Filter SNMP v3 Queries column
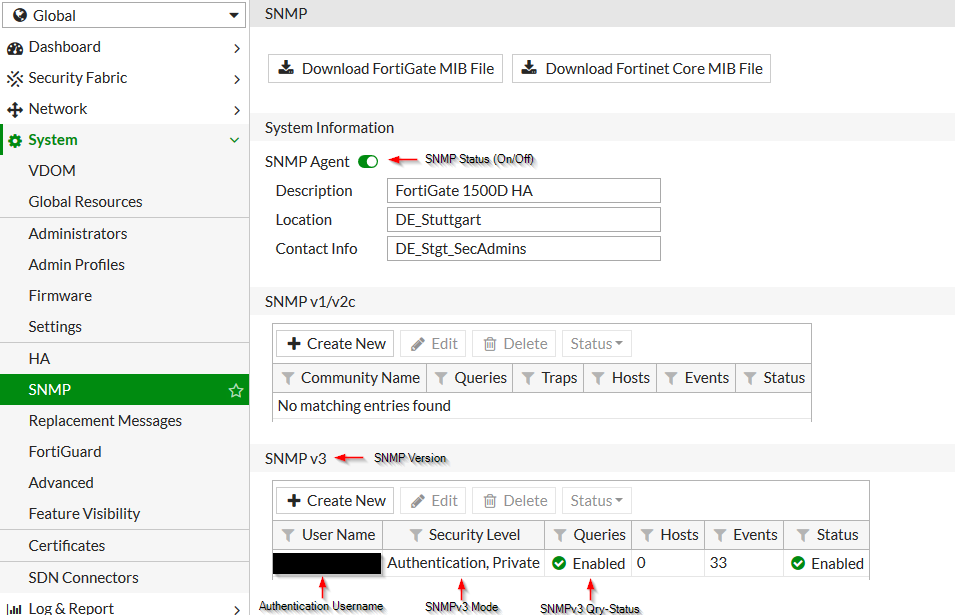This screenshot has height=615, width=955. point(560,535)
